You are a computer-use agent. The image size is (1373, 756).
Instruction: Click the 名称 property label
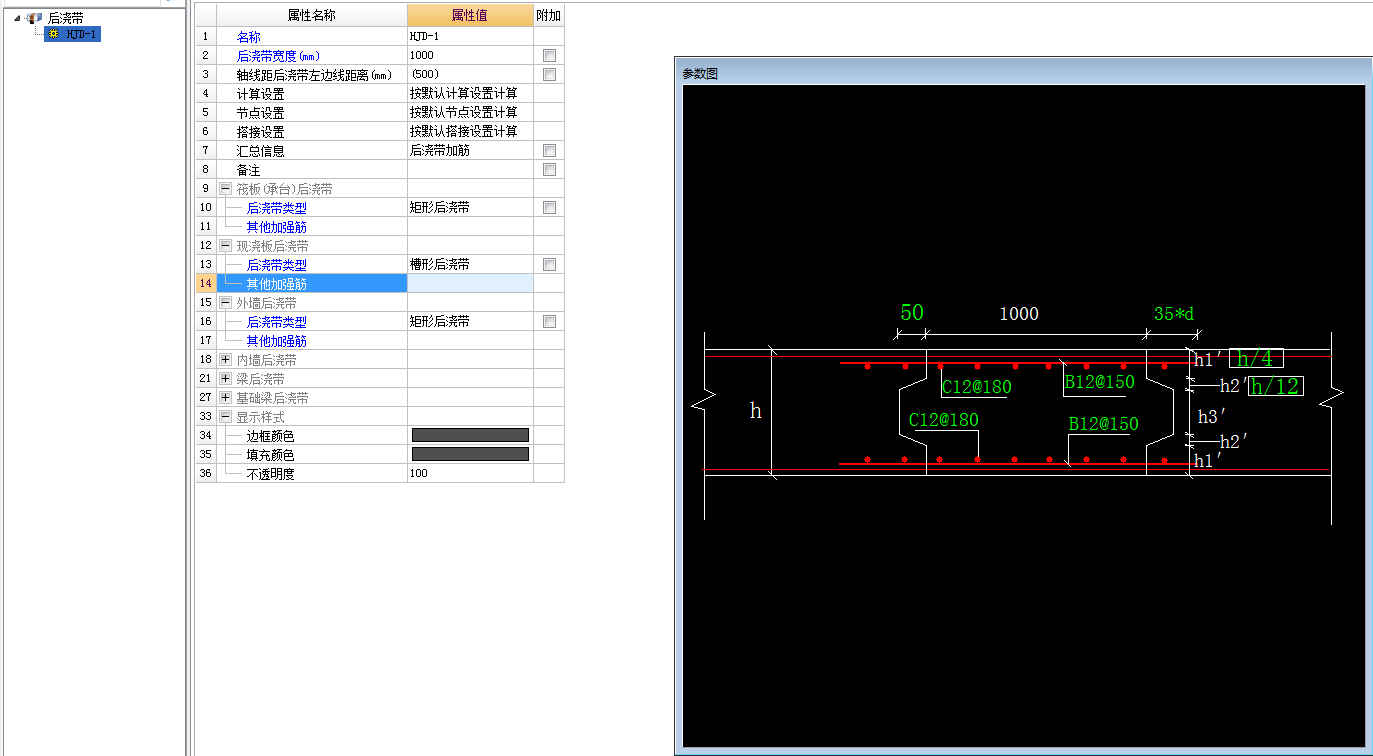pyautogui.click(x=249, y=37)
